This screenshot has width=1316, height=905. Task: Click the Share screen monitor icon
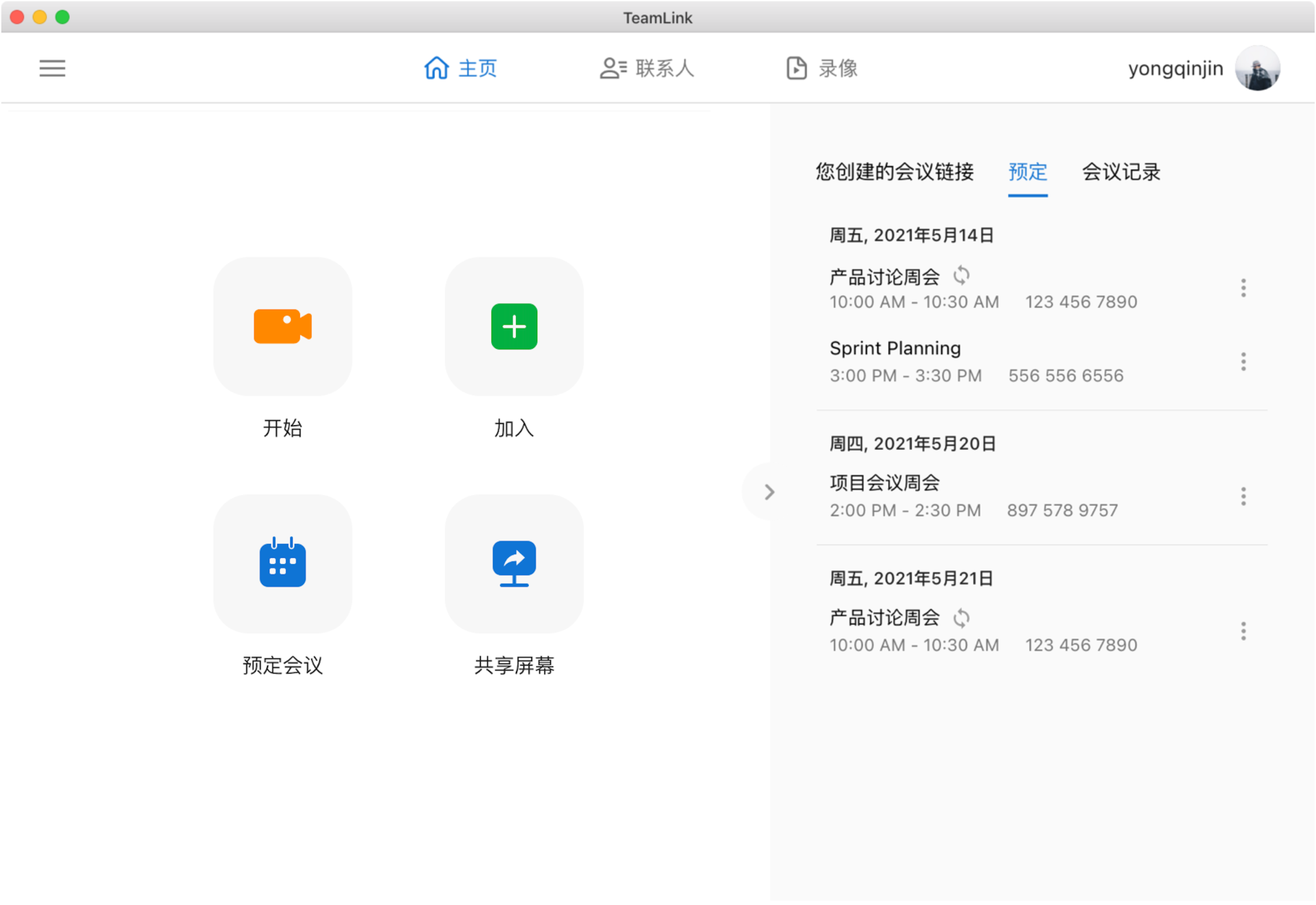pos(514,563)
